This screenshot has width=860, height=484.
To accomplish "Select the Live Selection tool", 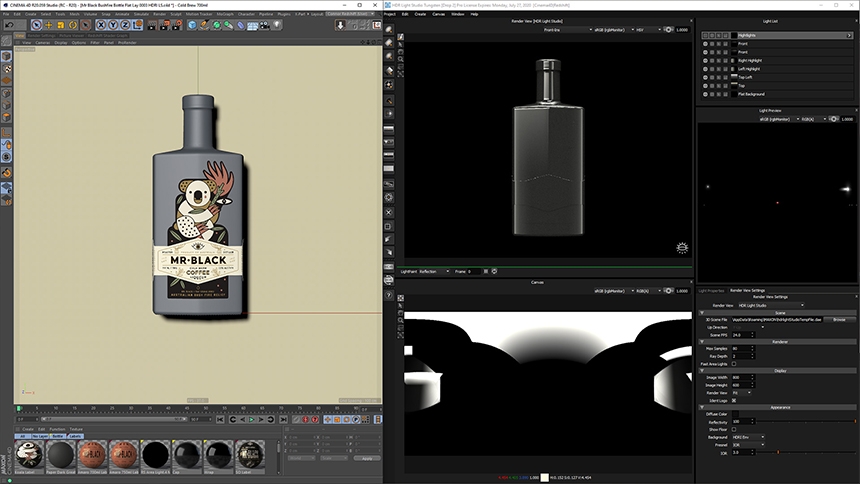I will 36,25.
